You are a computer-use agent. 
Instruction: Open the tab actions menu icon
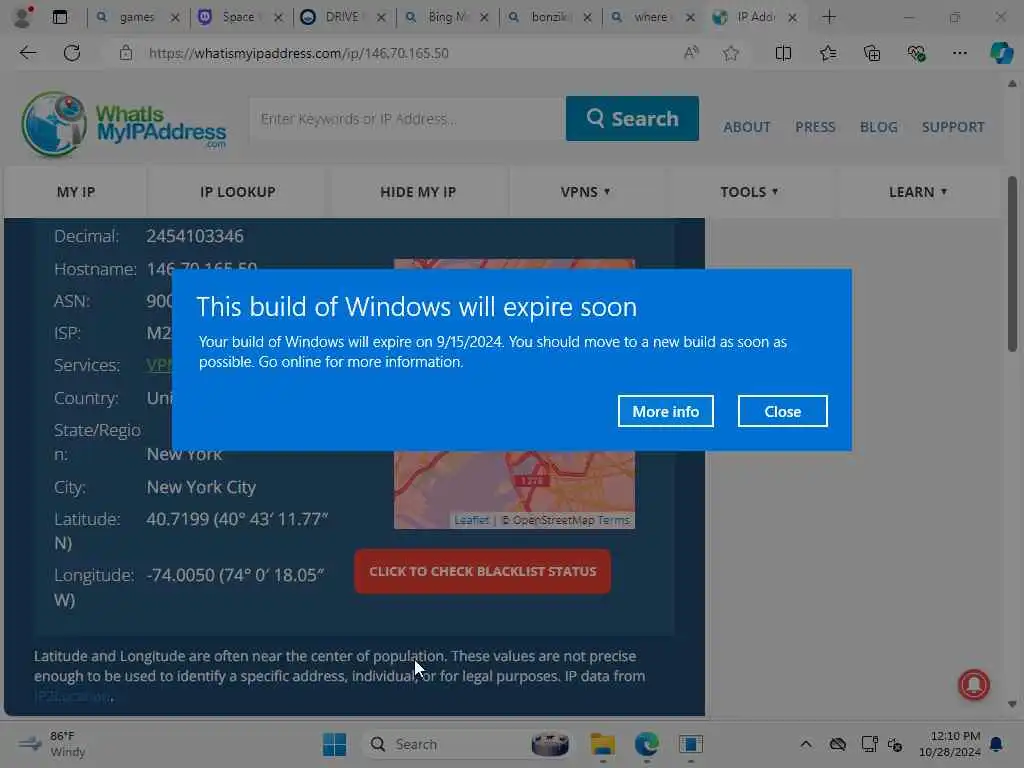coord(60,17)
